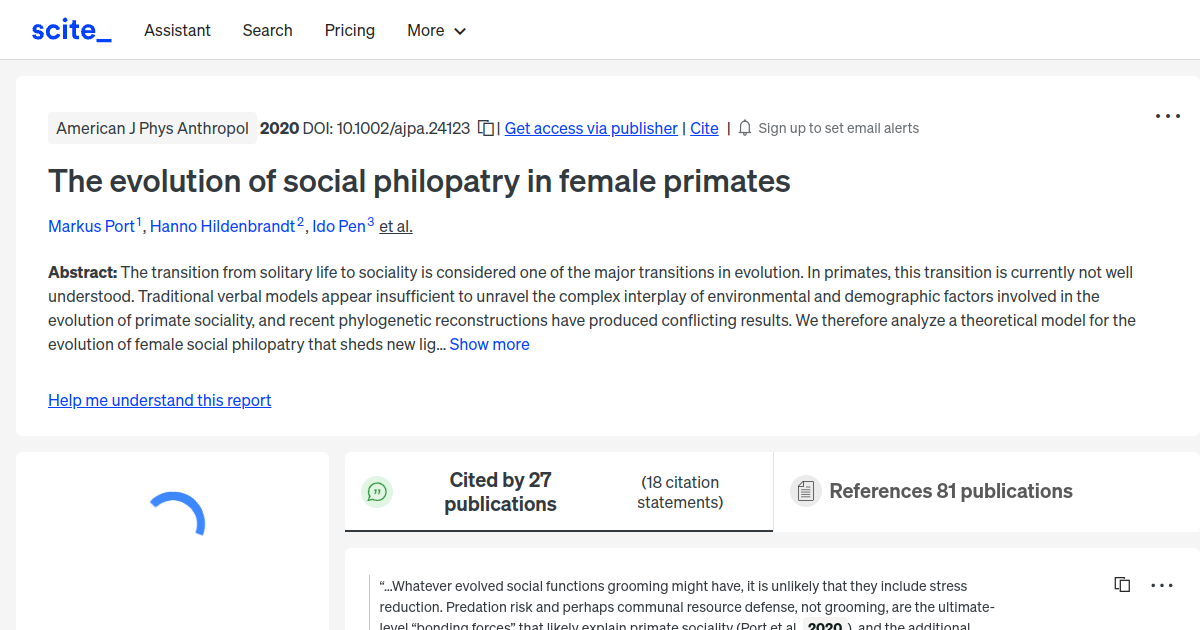Click Help me understand this report
The height and width of the screenshot is (630, 1200).
[159, 400]
